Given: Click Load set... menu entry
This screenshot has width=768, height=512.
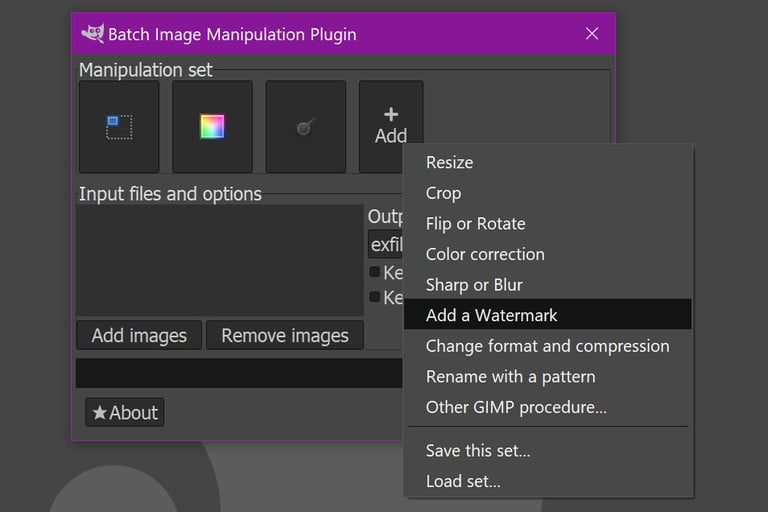Looking at the screenshot, I should click(548, 481).
